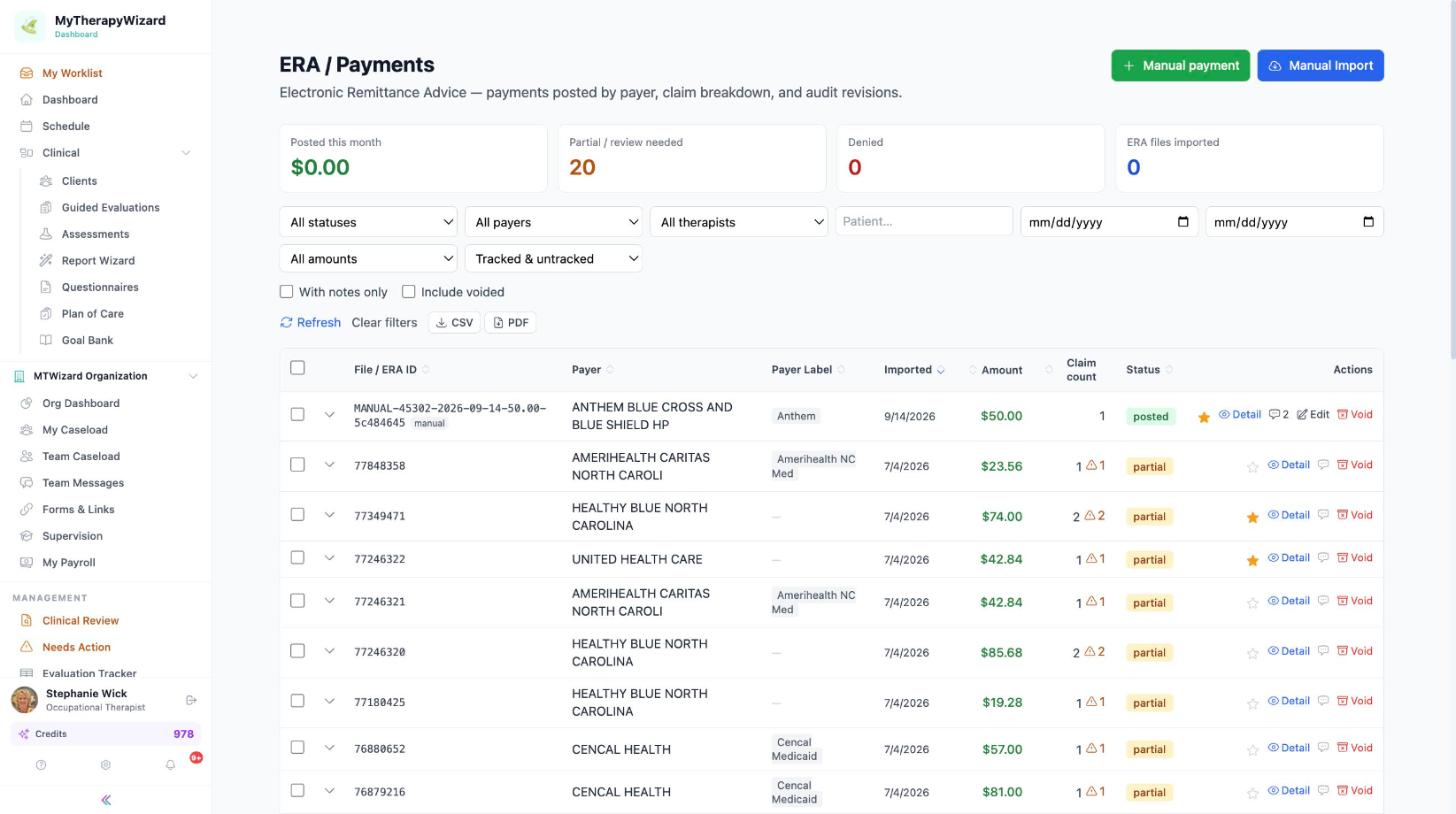
Task: Void the 76880652 CENCAL HEALTH payment
Action: tap(1354, 747)
